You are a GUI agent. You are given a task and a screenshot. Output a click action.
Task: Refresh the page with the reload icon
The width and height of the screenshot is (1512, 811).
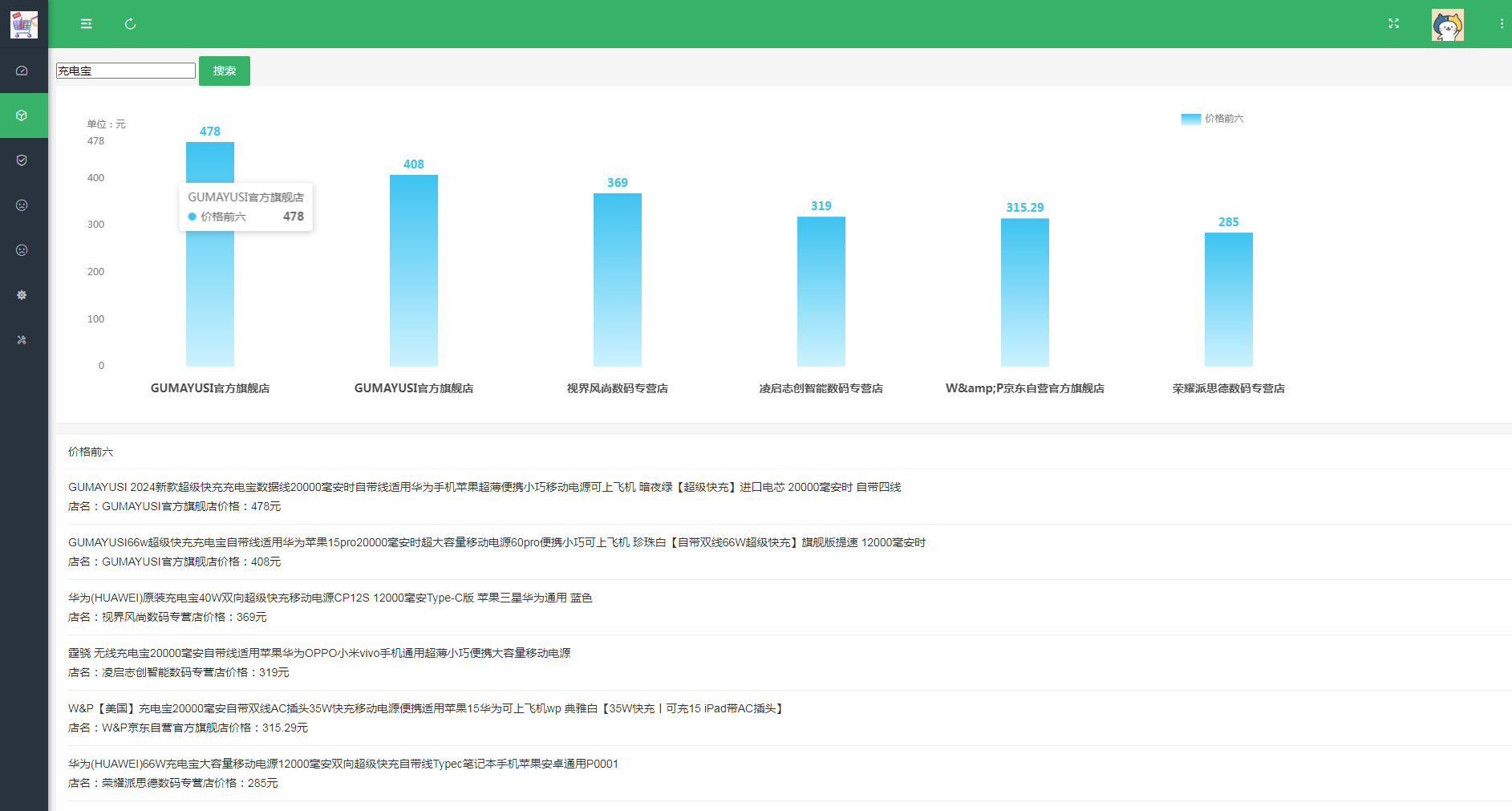point(130,24)
